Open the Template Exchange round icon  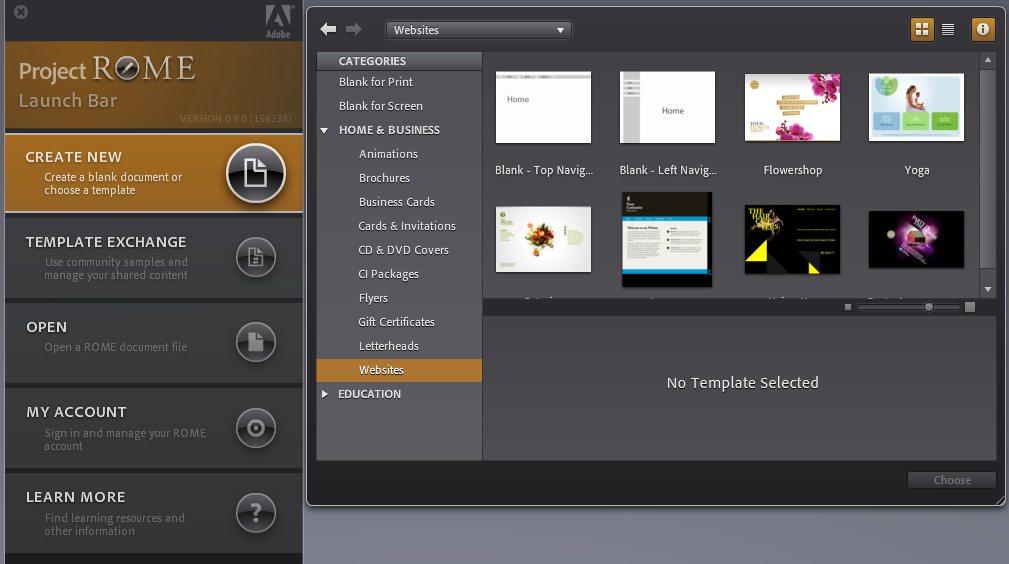pyautogui.click(x=255, y=257)
